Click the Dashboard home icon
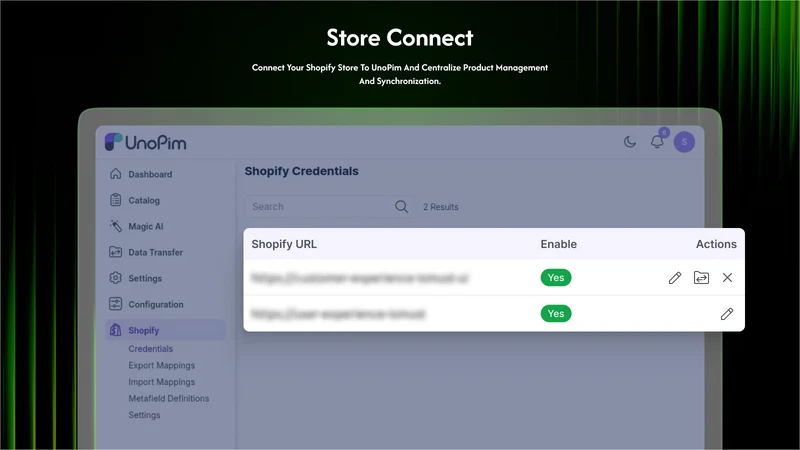The width and height of the screenshot is (800, 450). 116,174
